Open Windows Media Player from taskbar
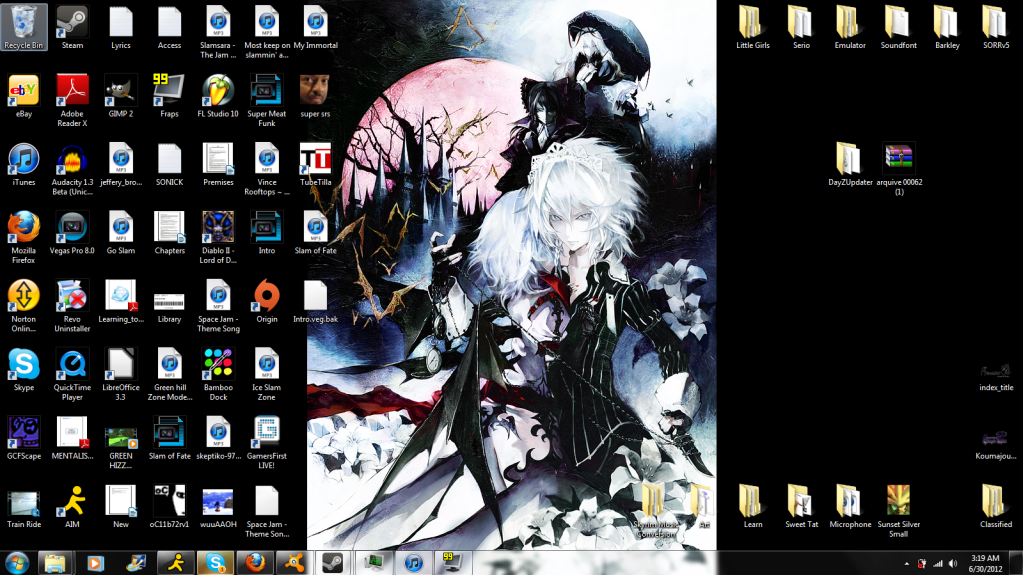1023x575 pixels. coord(95,563)
